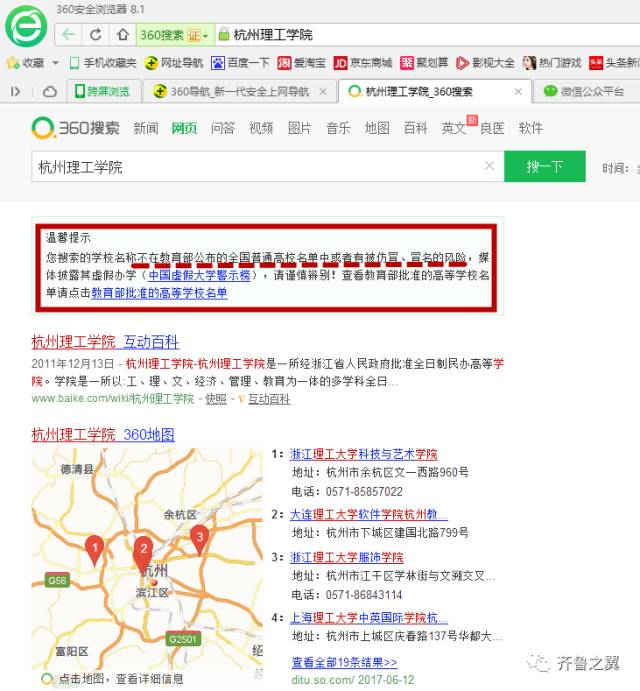The height and width of the screenshot is (691, 640).
Task: Clear search box with X icon
Action: (x=489, y=166)
